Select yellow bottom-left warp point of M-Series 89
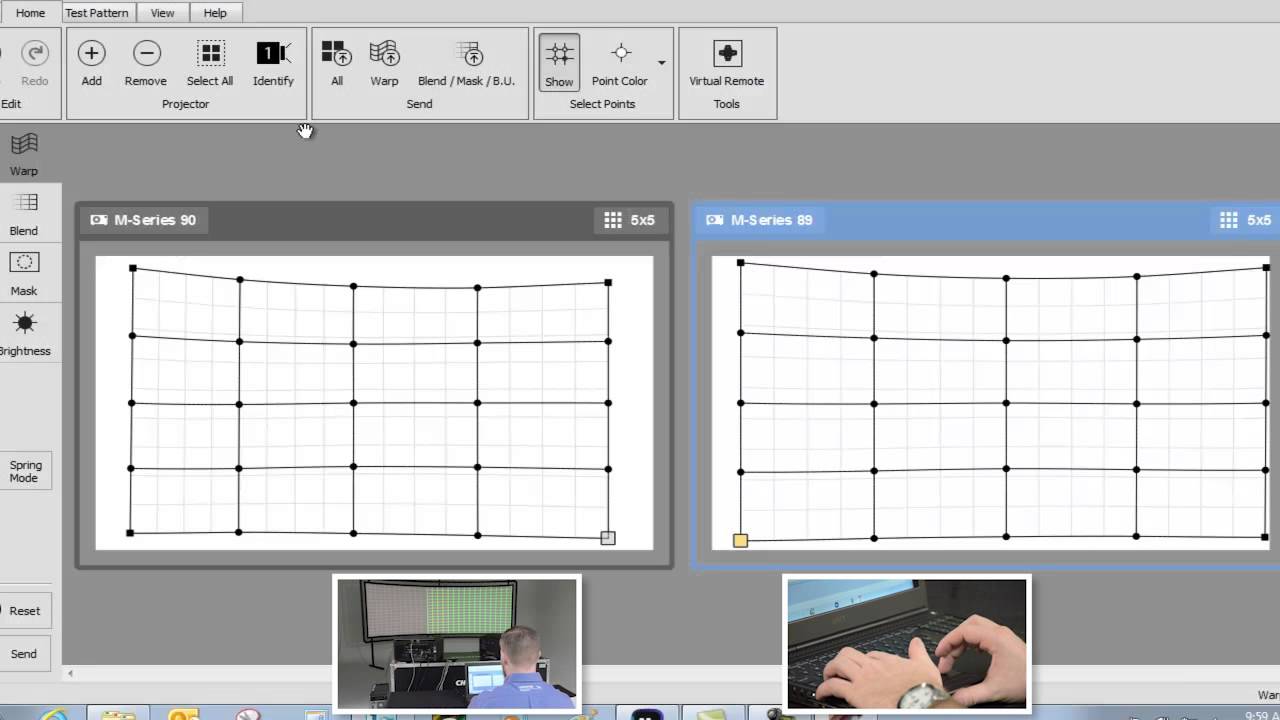 click(x=740, y=540)
